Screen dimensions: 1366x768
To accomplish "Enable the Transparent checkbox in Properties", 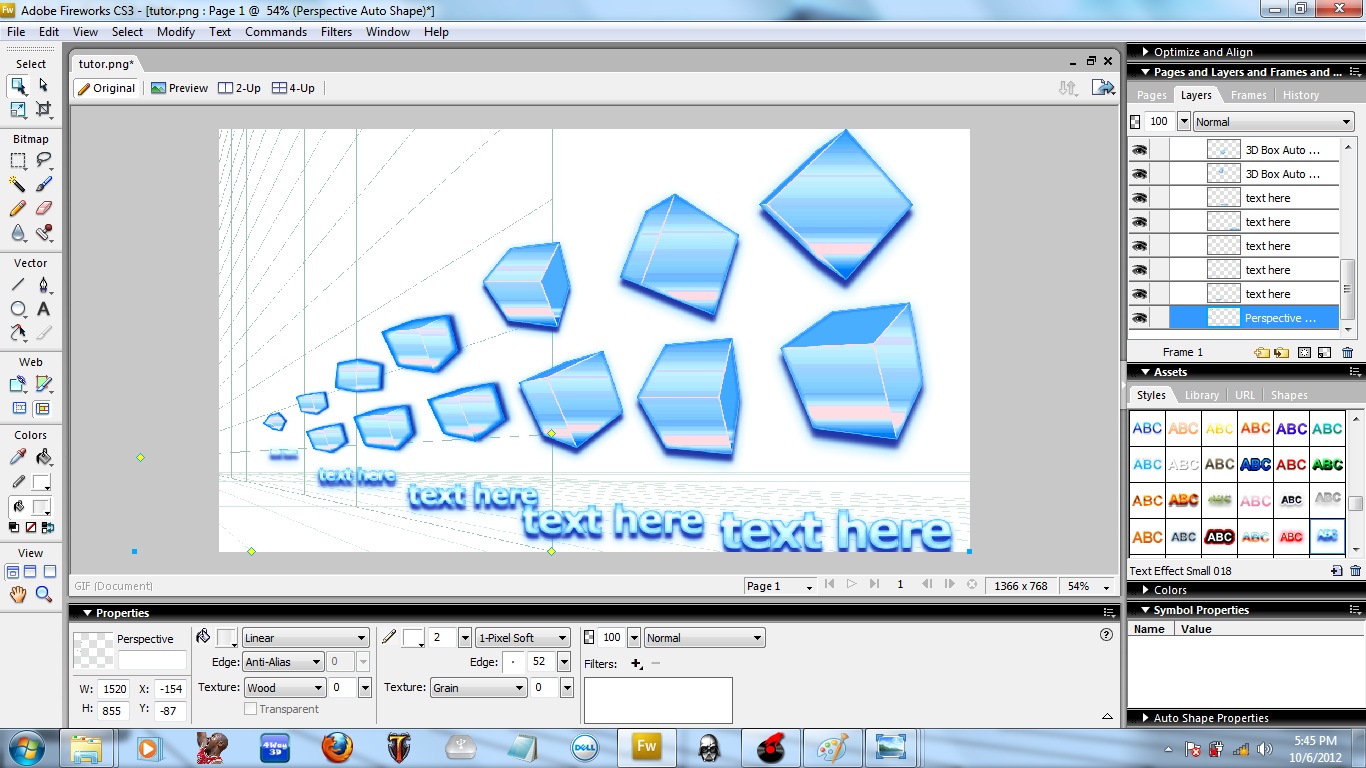I will (250, 708).
